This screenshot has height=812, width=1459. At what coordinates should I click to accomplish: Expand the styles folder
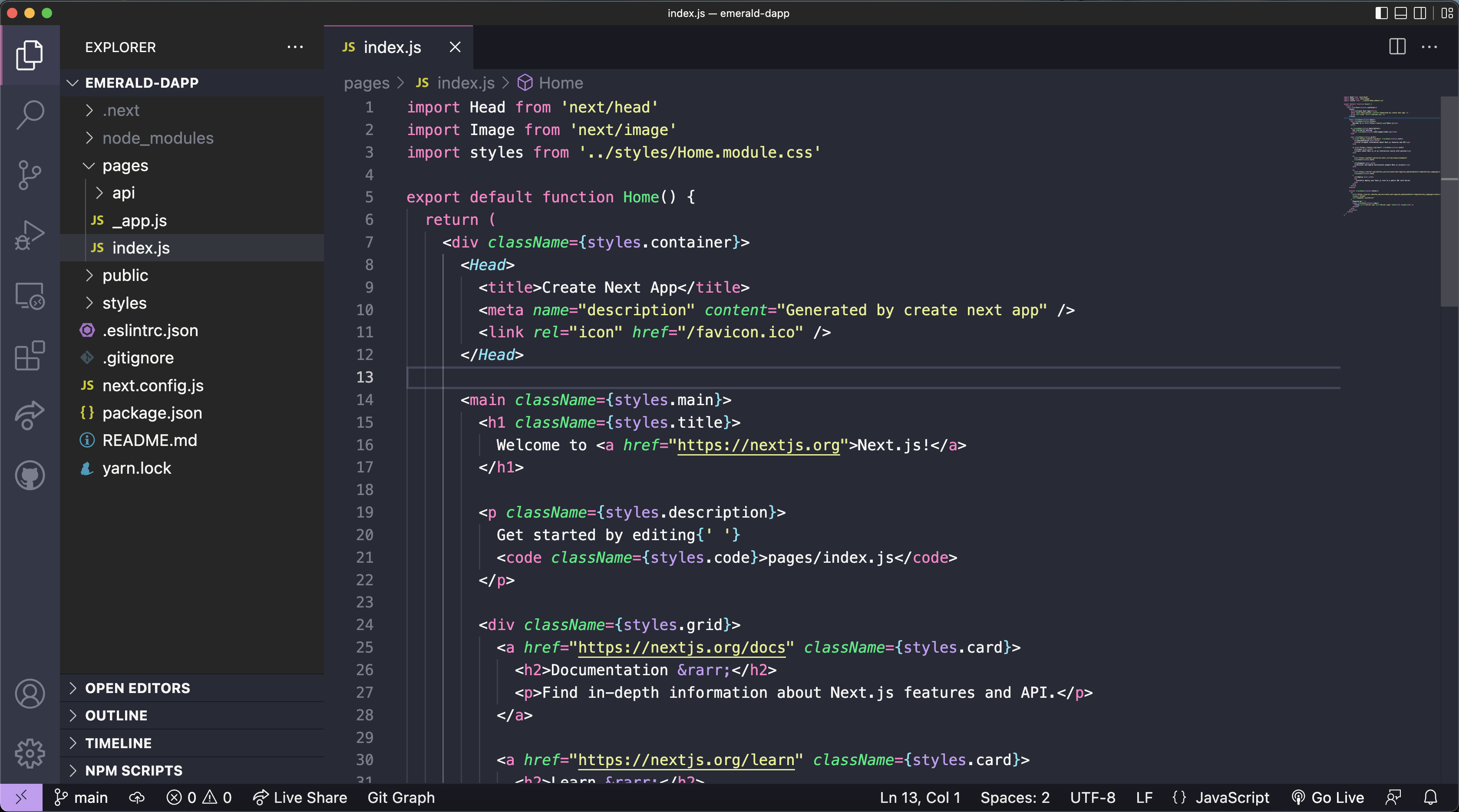click(x=191, y=303)
